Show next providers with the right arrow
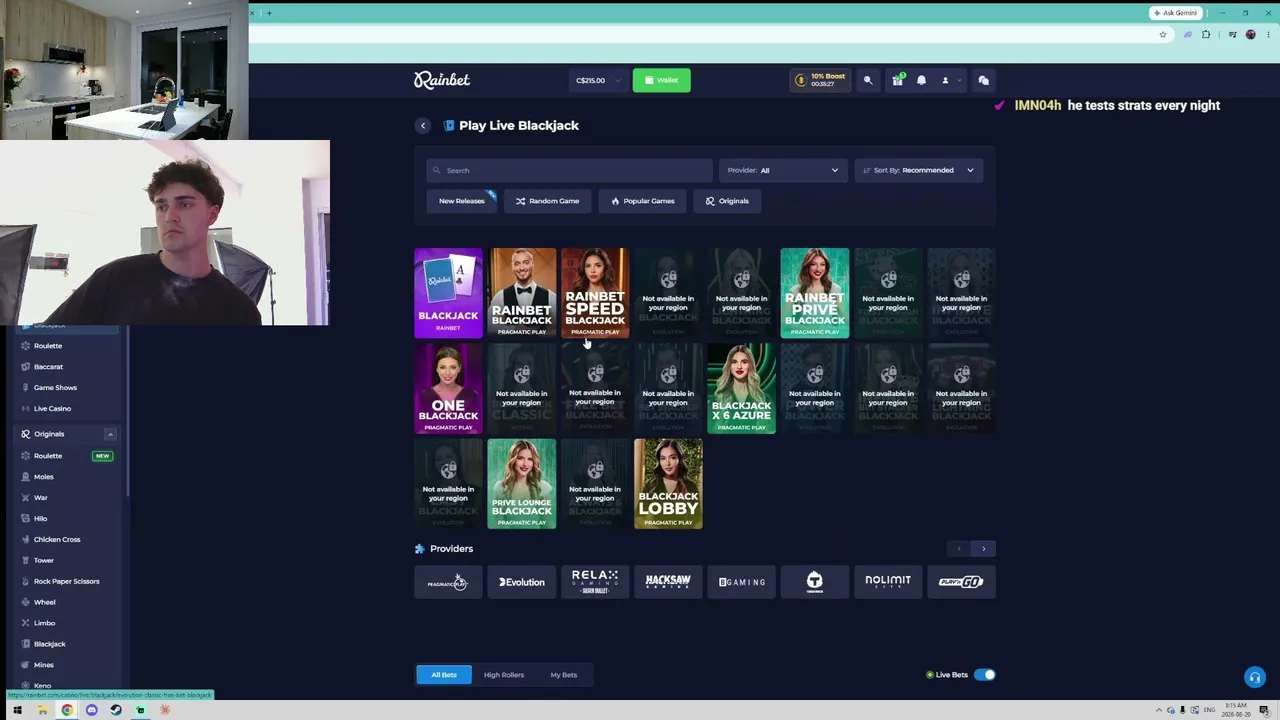 point(983,549)
